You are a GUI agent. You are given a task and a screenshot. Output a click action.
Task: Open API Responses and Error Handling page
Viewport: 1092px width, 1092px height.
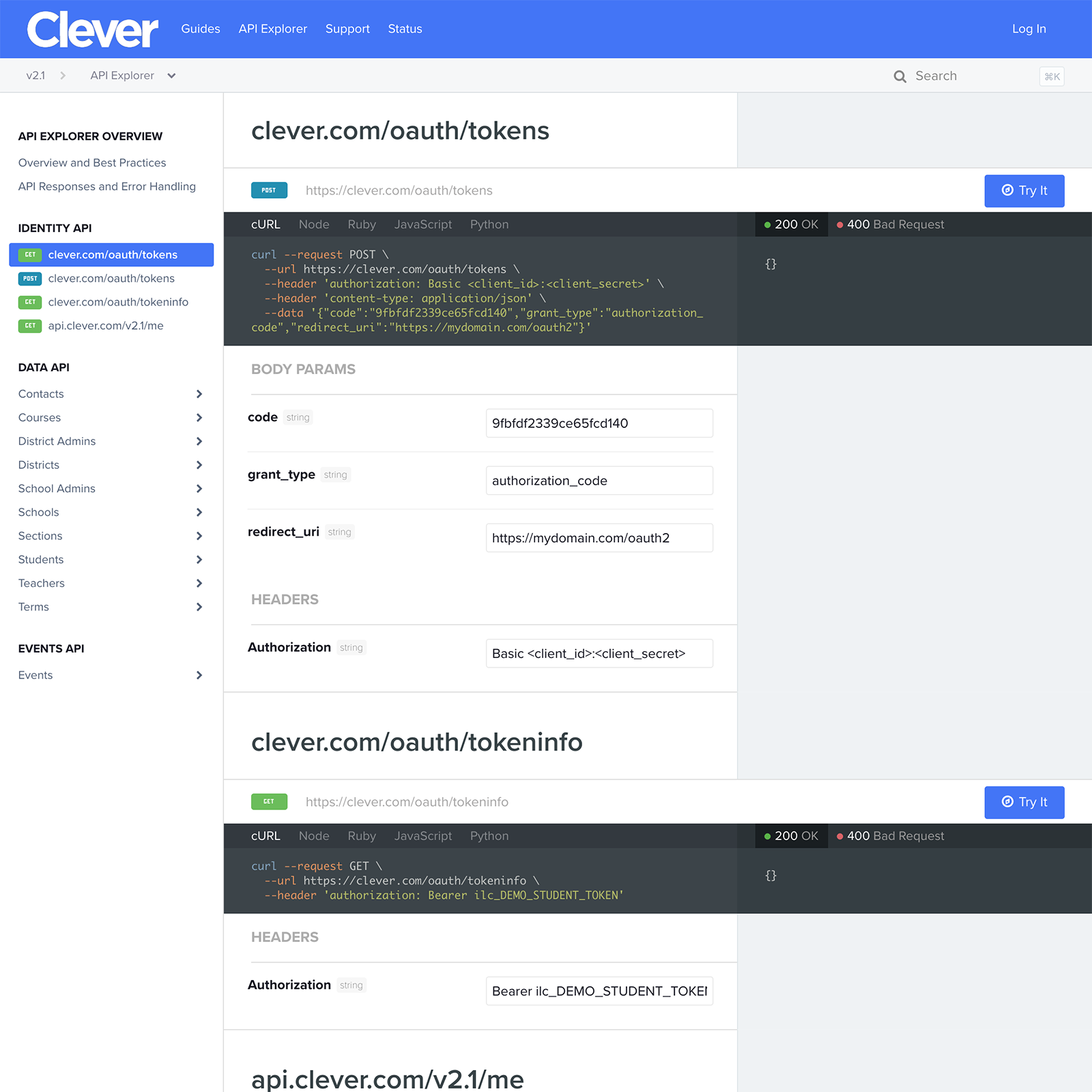pyautogui.click(x=107, y=186)
